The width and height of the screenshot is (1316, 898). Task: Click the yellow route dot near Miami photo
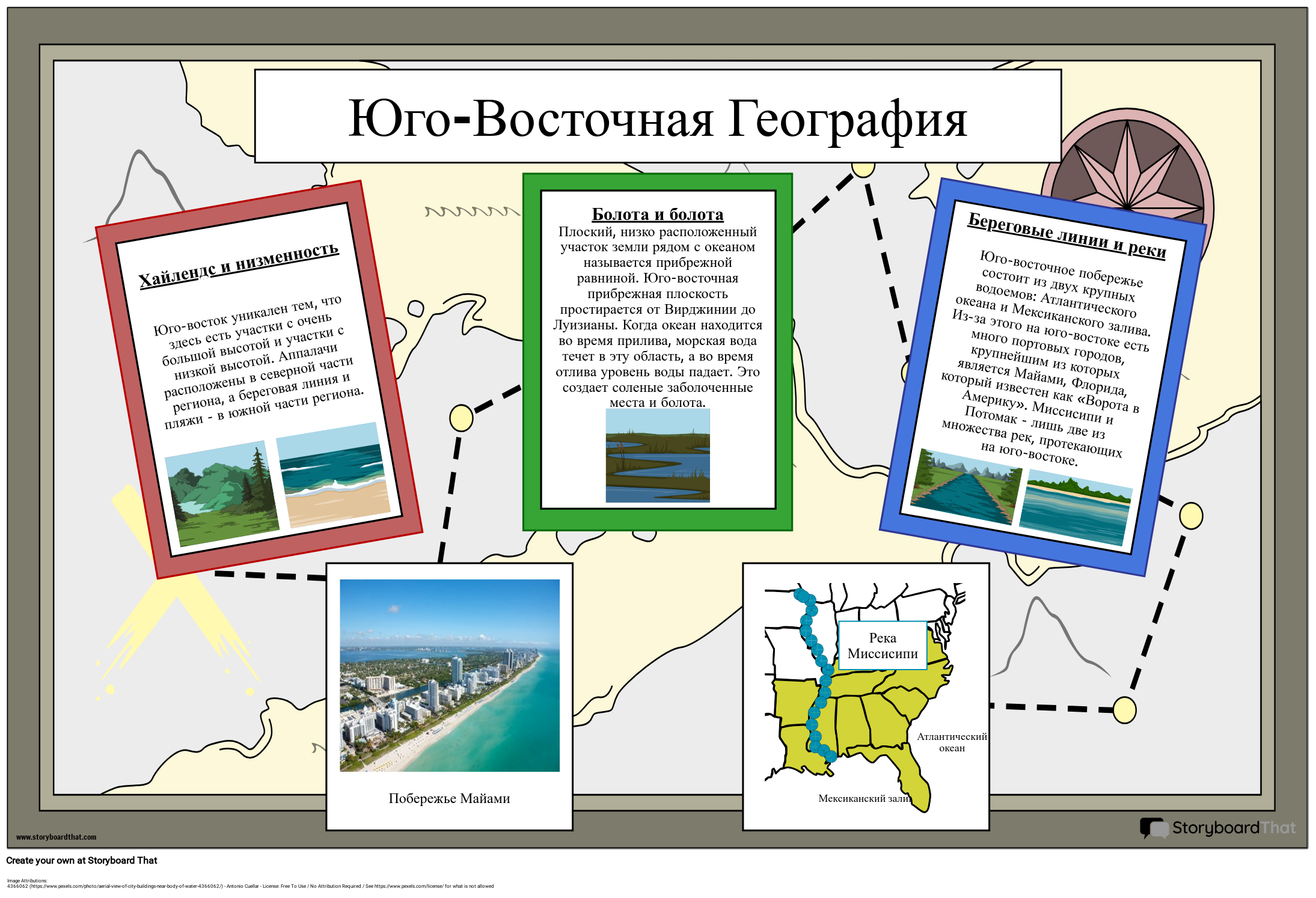(x=461, y=418)
